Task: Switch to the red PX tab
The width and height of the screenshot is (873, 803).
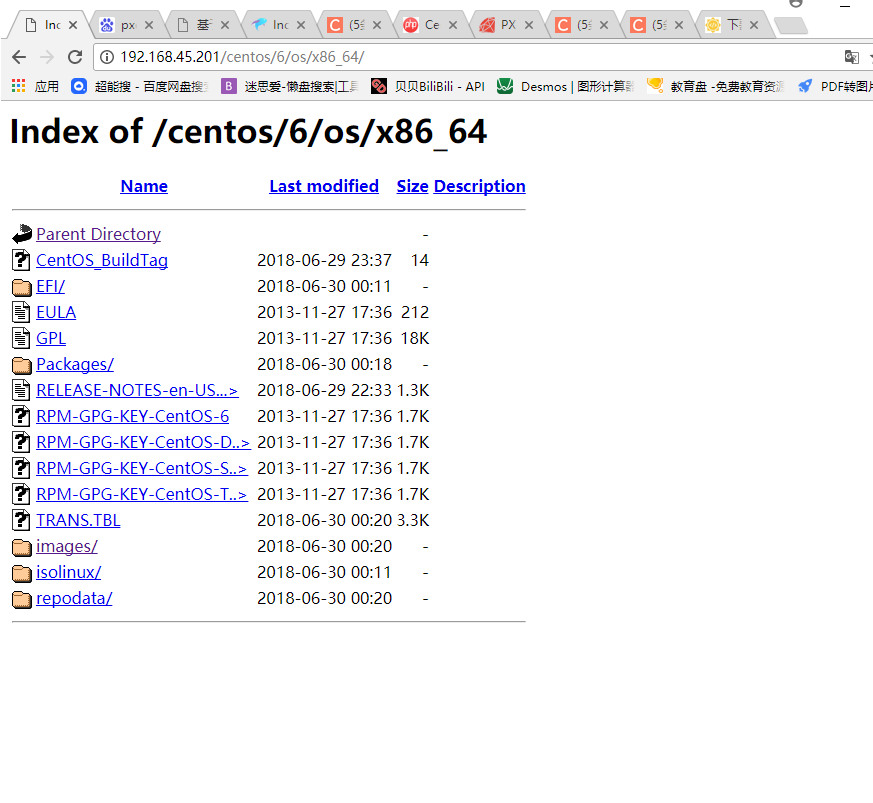Action: point(506,25)
